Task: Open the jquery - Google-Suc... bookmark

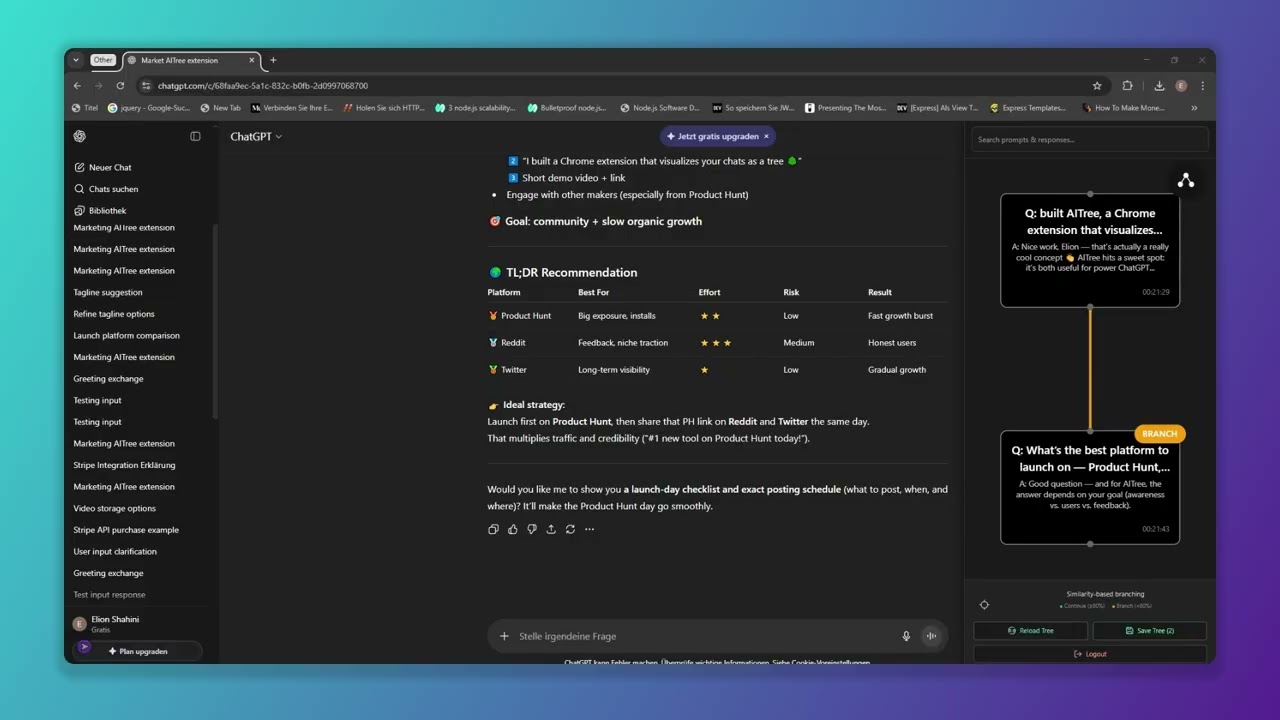Action: click(x=149, y=108)
